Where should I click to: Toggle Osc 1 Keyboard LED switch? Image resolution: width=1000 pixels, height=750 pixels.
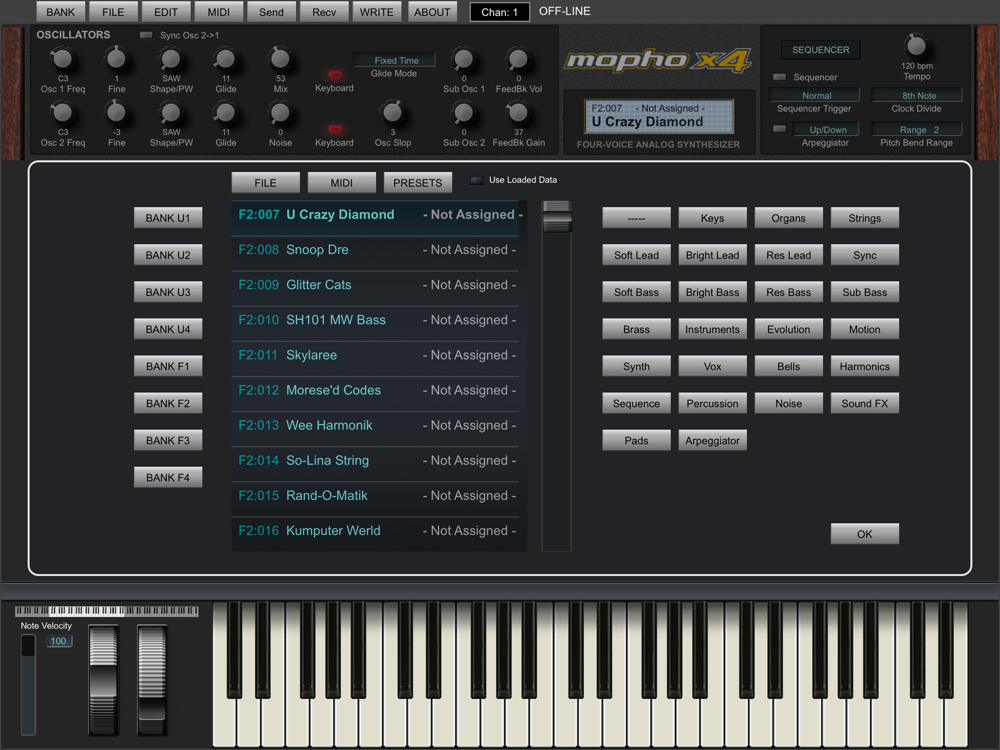point(335,75)
